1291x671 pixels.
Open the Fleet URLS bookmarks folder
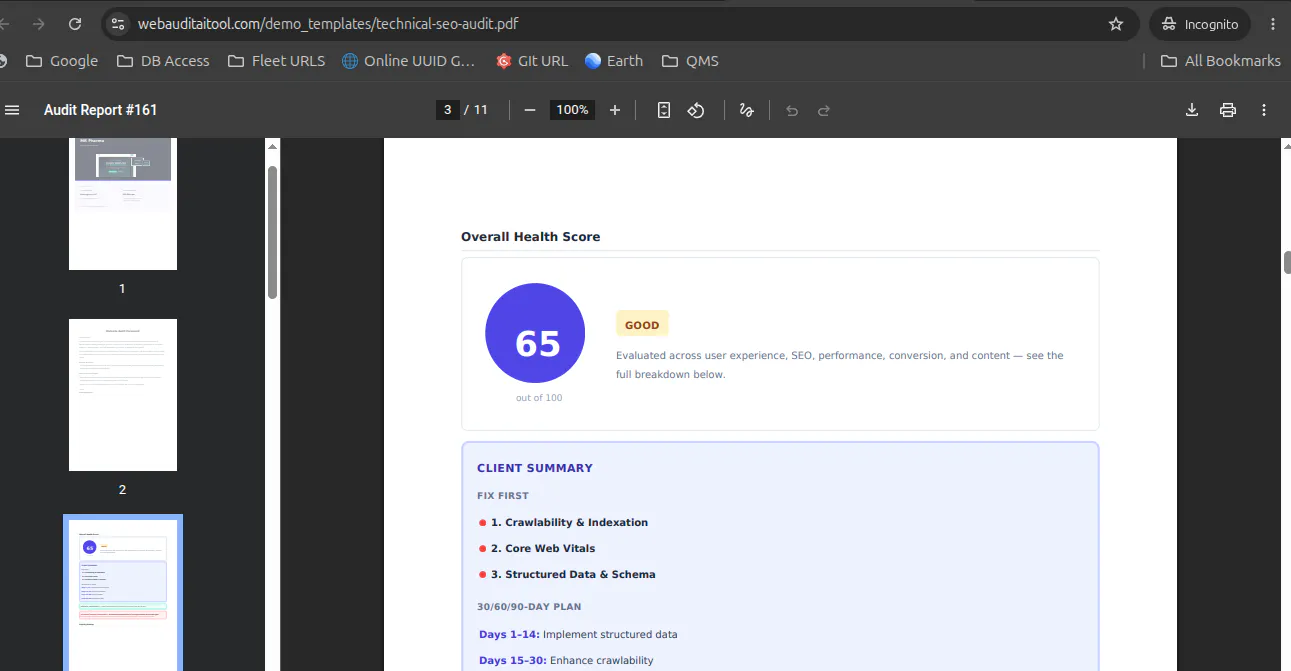[276, 61]
